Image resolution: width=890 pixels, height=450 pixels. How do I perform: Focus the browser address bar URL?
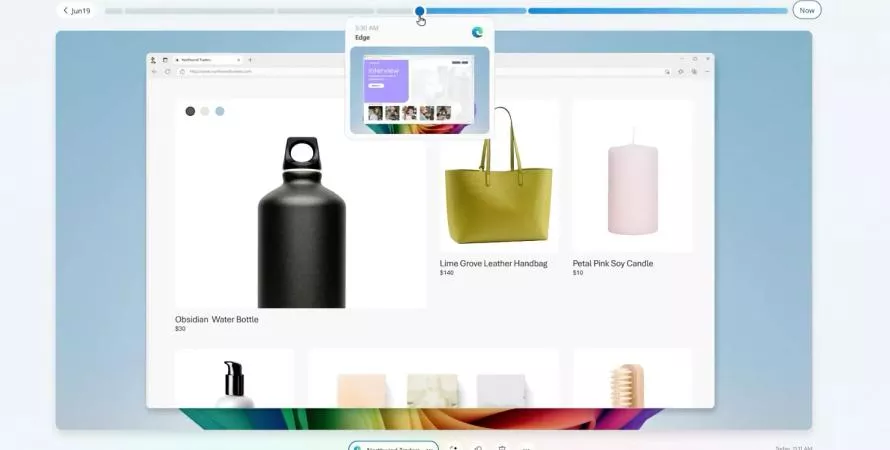[x=220, y=72]
